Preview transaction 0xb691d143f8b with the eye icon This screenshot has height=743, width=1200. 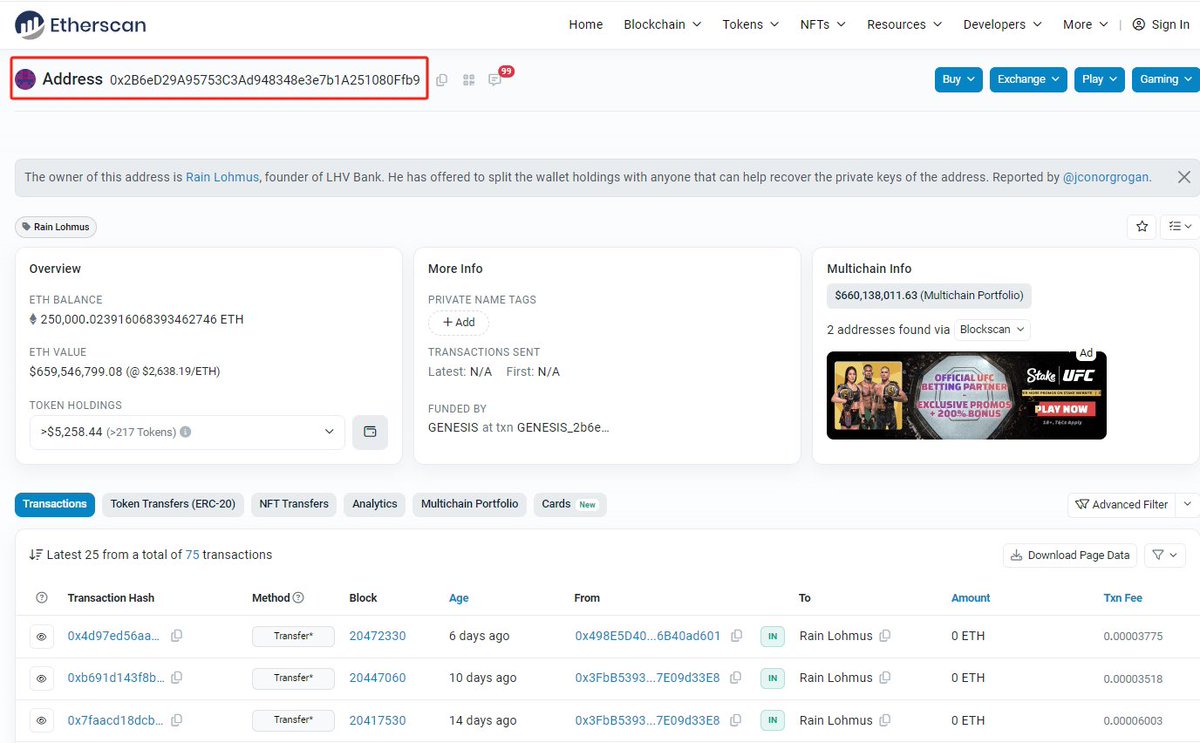pyautogui.click(x=42, y=678)
